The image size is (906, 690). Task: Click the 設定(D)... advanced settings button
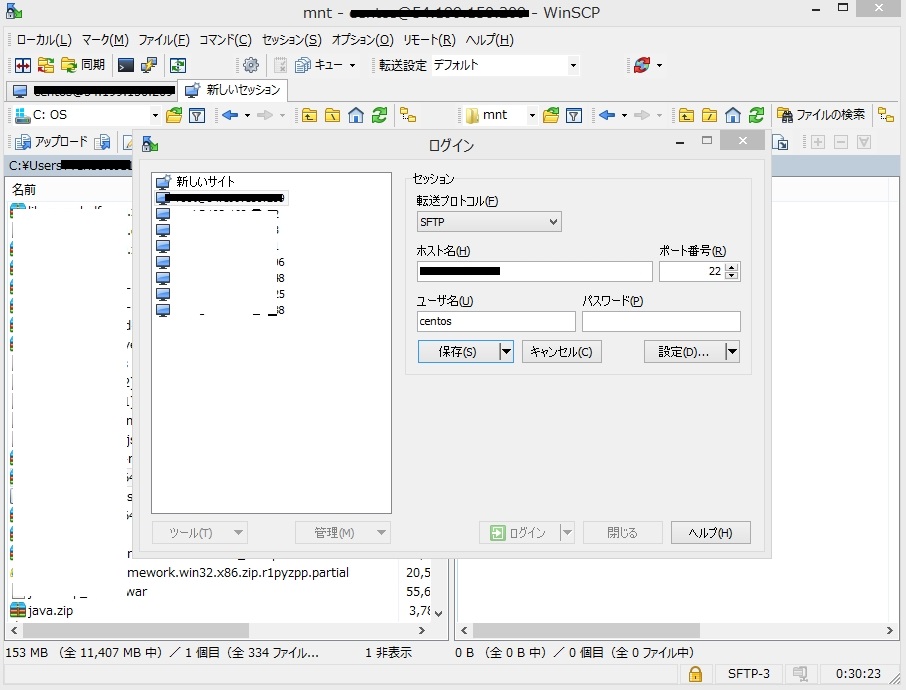click(685, 351)
